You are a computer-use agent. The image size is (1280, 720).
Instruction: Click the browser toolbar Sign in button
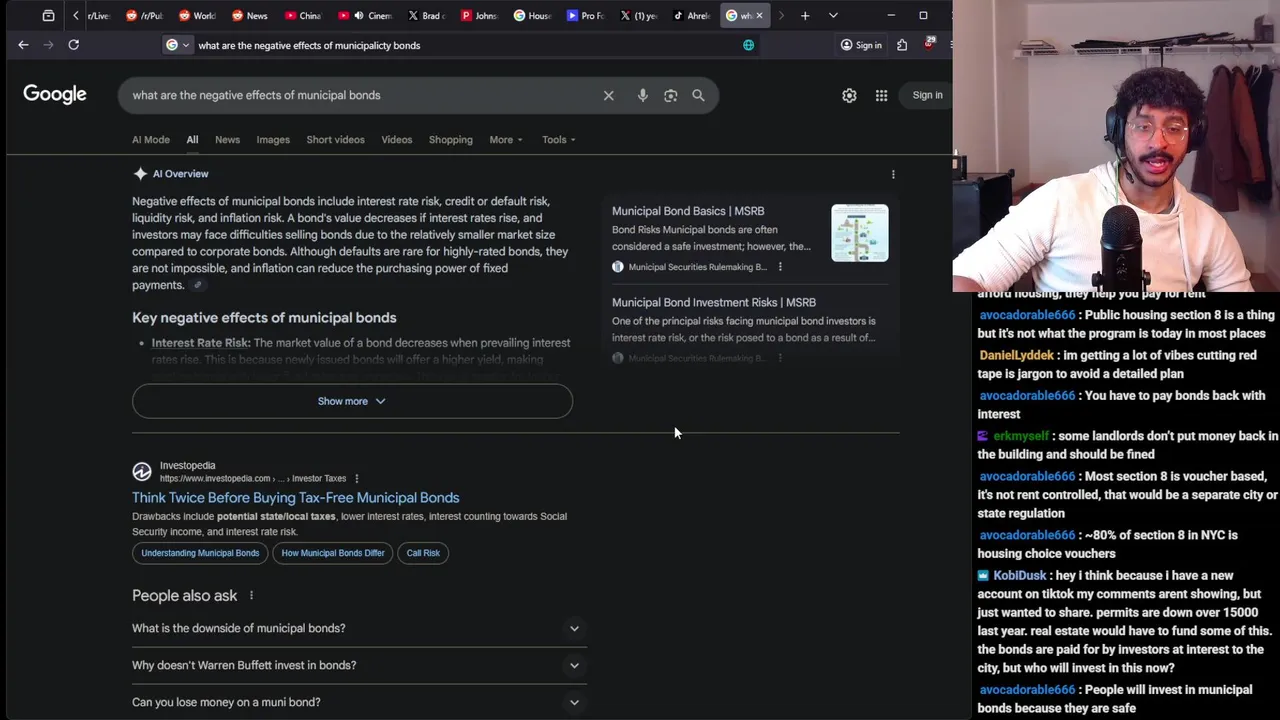(x=861, y=45)
